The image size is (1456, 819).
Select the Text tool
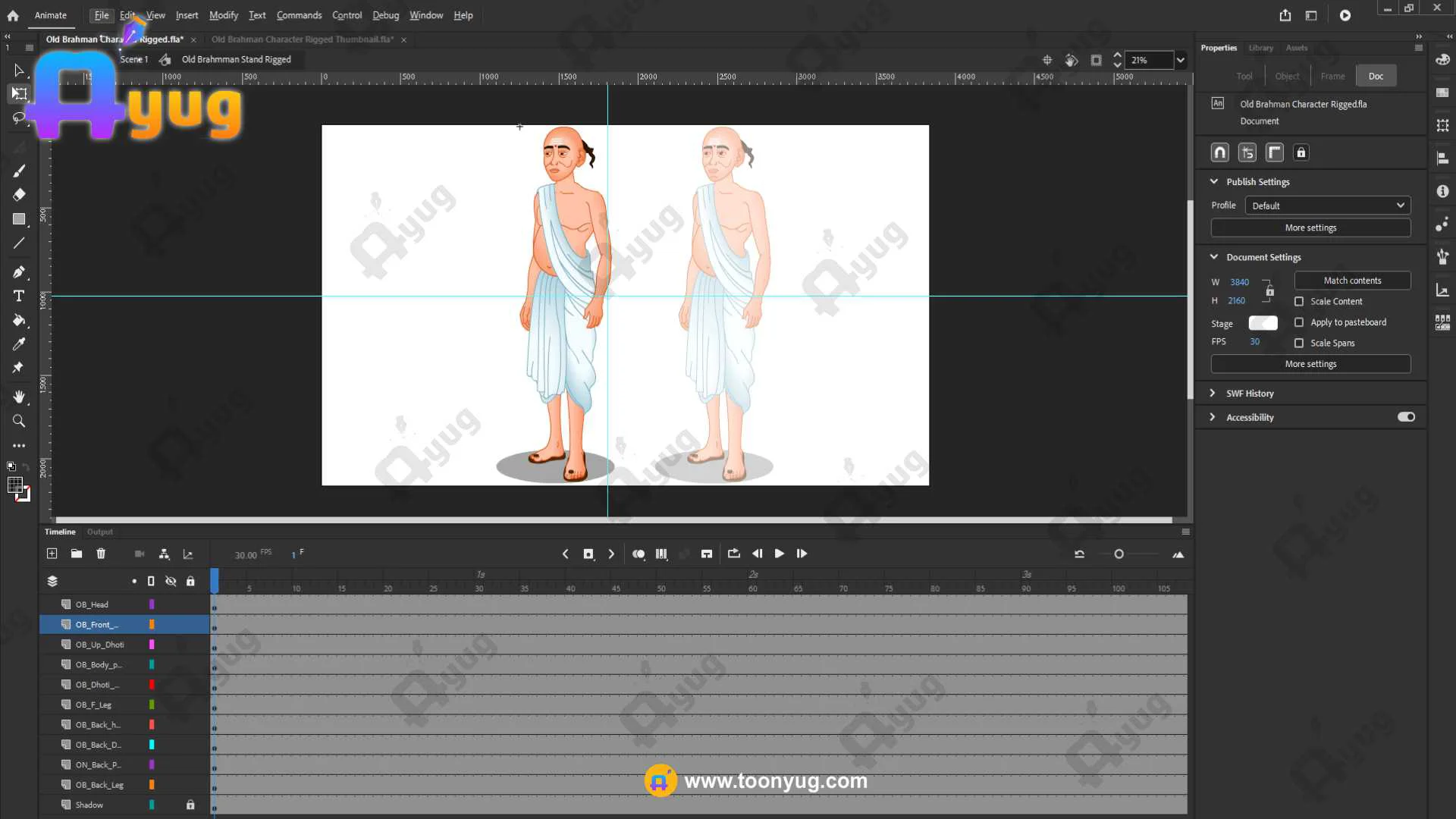click(19, 296)
